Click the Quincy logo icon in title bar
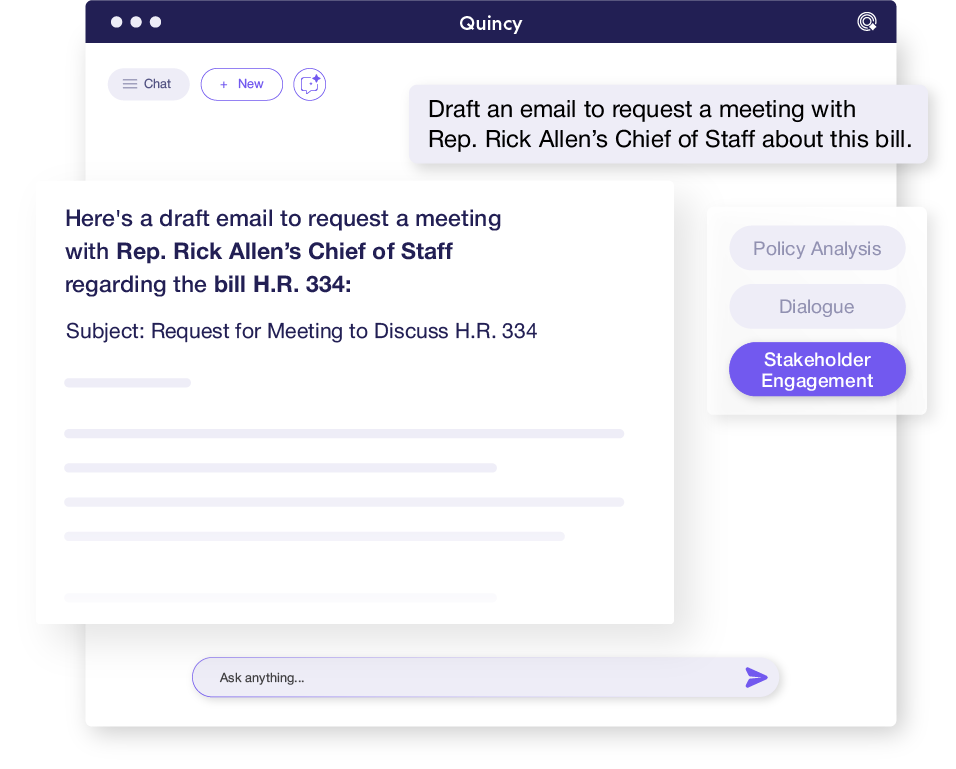This screenshot has height=769, width=956. pos(867,22)
